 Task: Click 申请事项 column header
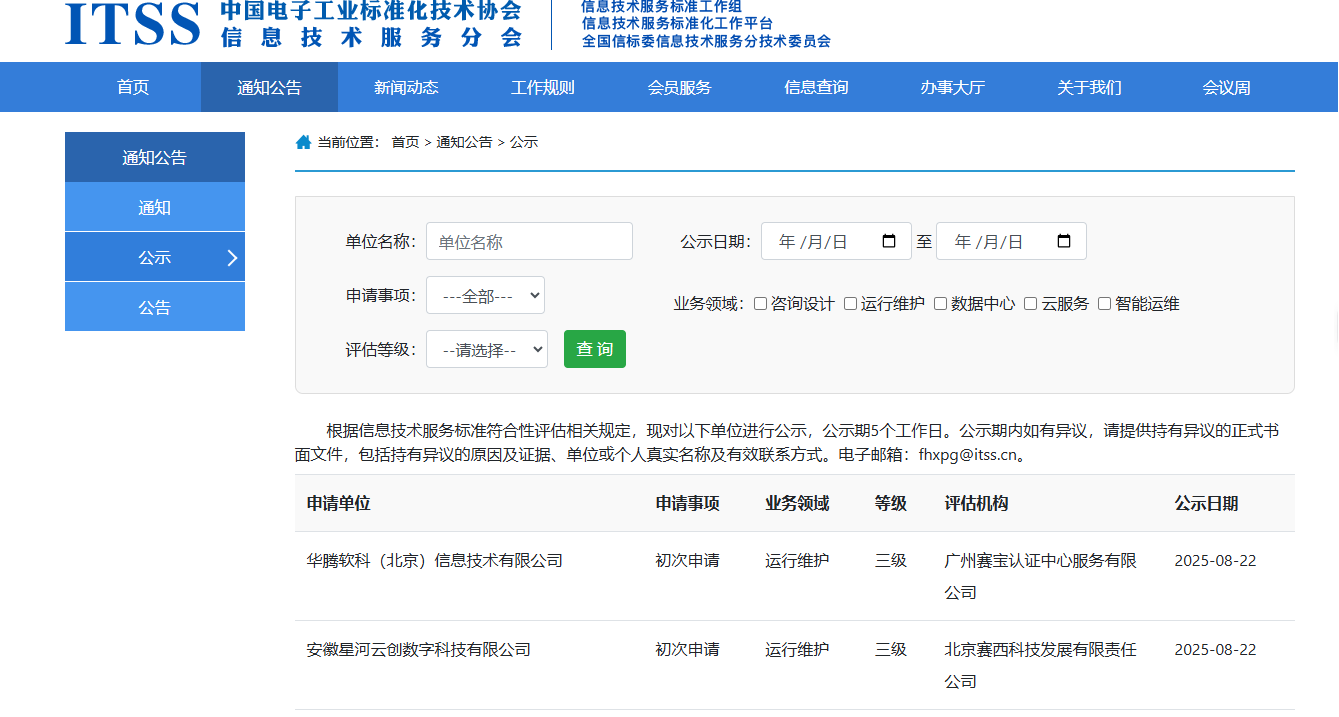coord(688,503)
